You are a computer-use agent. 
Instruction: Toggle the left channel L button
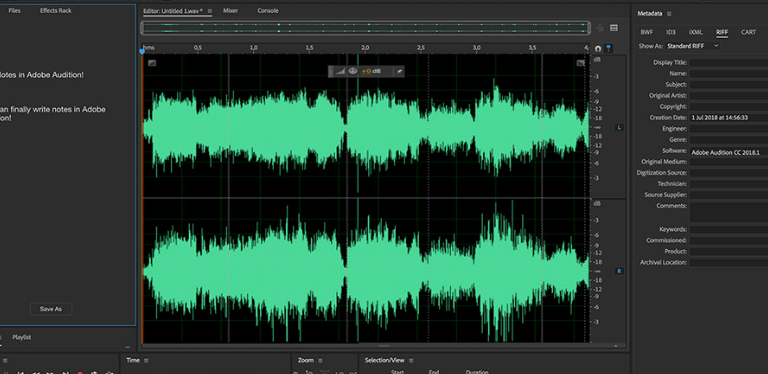(x=619, y=127)
